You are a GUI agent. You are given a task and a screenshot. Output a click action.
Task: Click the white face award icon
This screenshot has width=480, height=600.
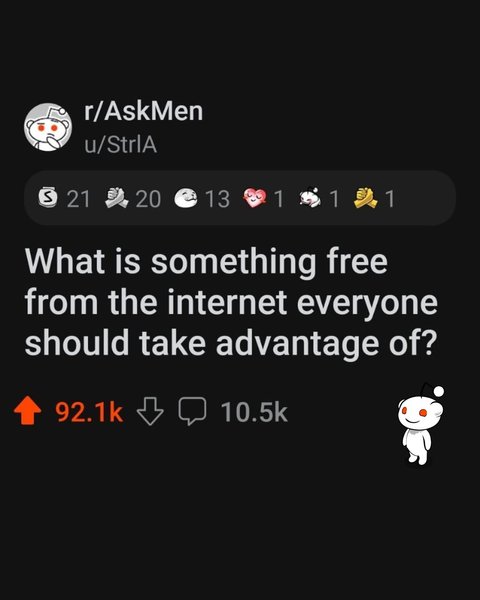pos(186,198)
